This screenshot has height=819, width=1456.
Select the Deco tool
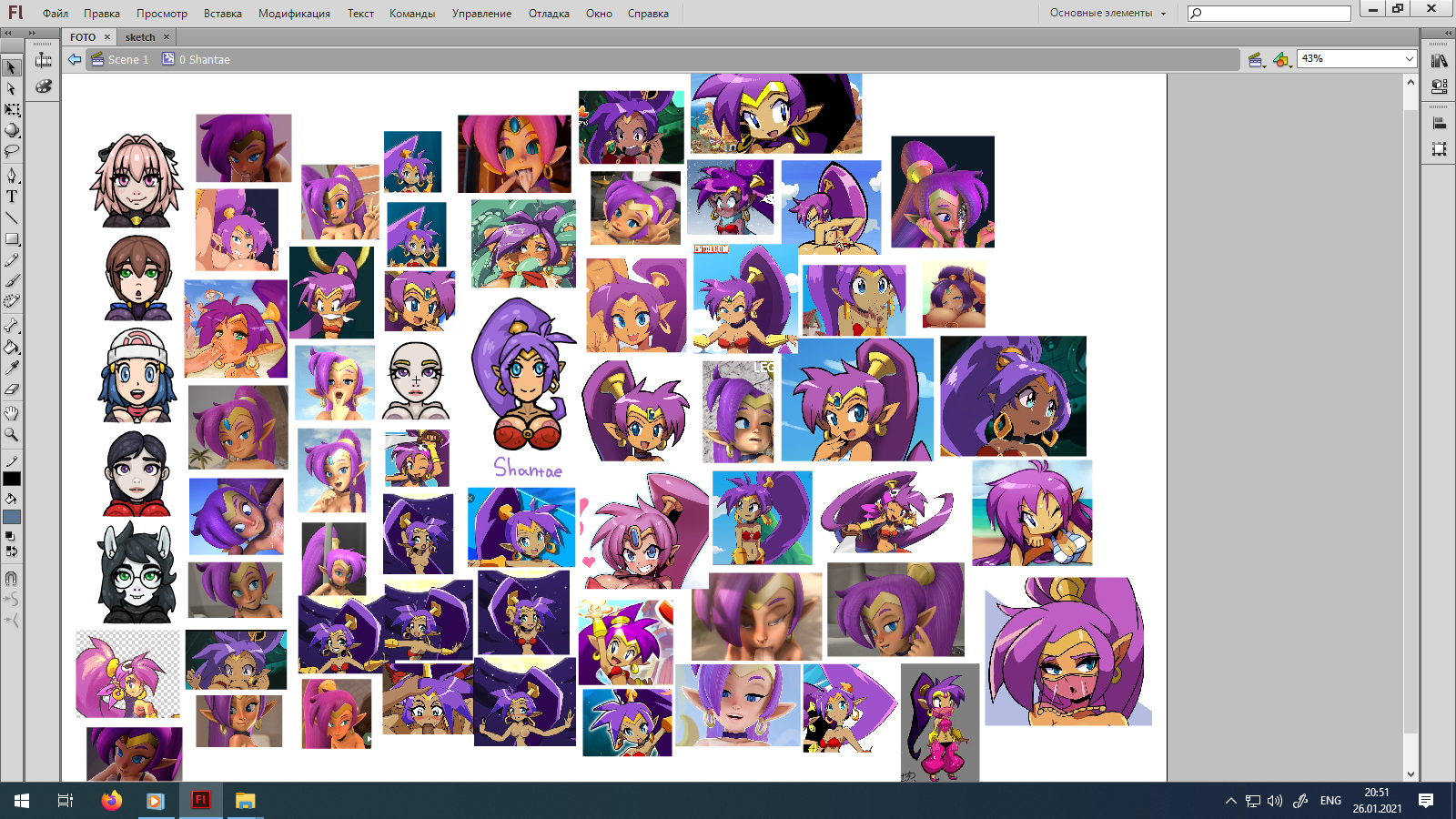(x=12, y=301)
